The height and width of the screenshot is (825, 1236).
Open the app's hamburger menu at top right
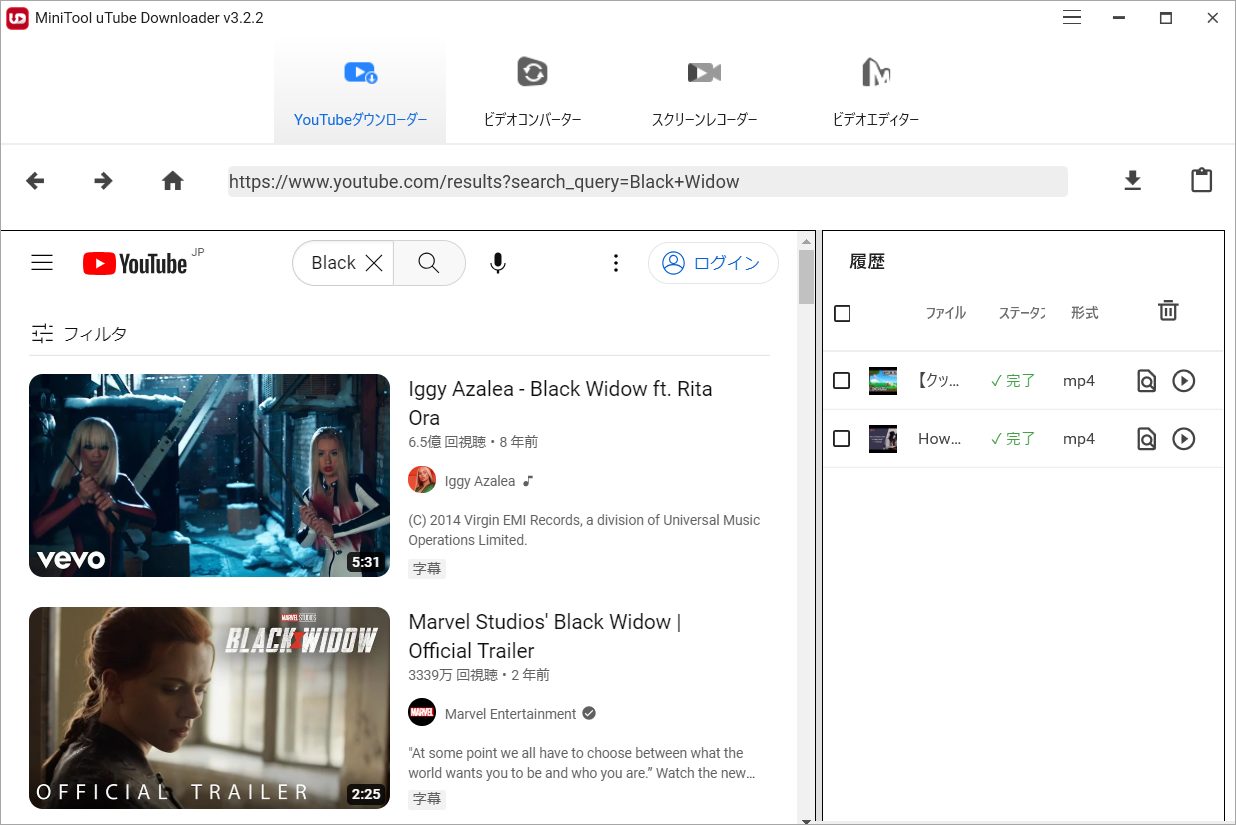coord(1071,17)
